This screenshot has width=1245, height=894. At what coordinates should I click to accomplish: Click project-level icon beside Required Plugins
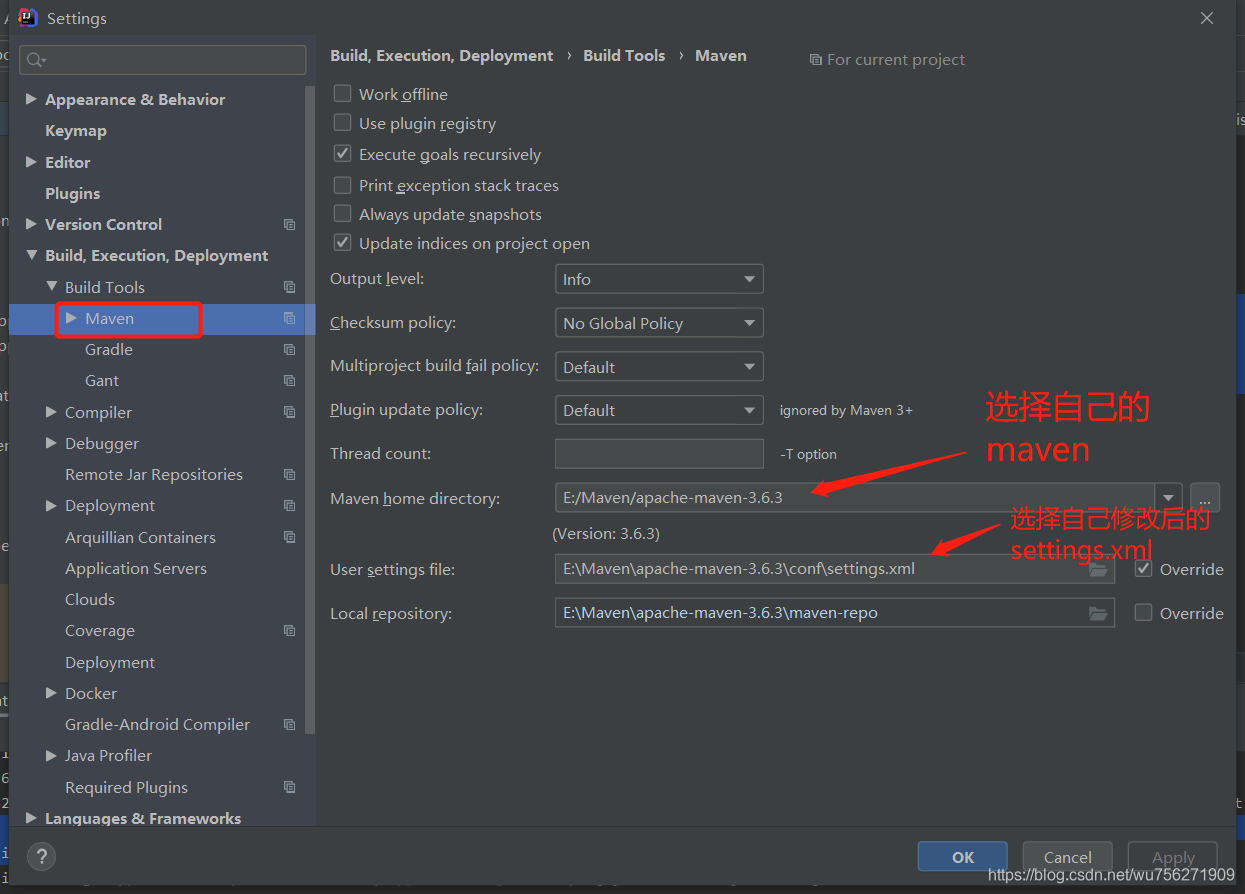pyautogui.click(x=289, y=788)
